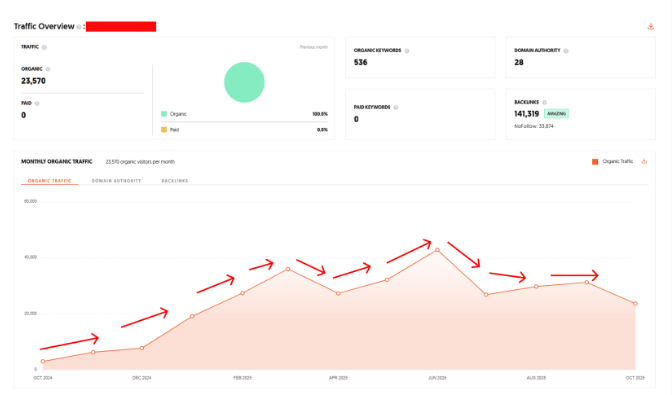Select the OCT 2024 chart data point

pyautogui.click(x=43, y=362)
